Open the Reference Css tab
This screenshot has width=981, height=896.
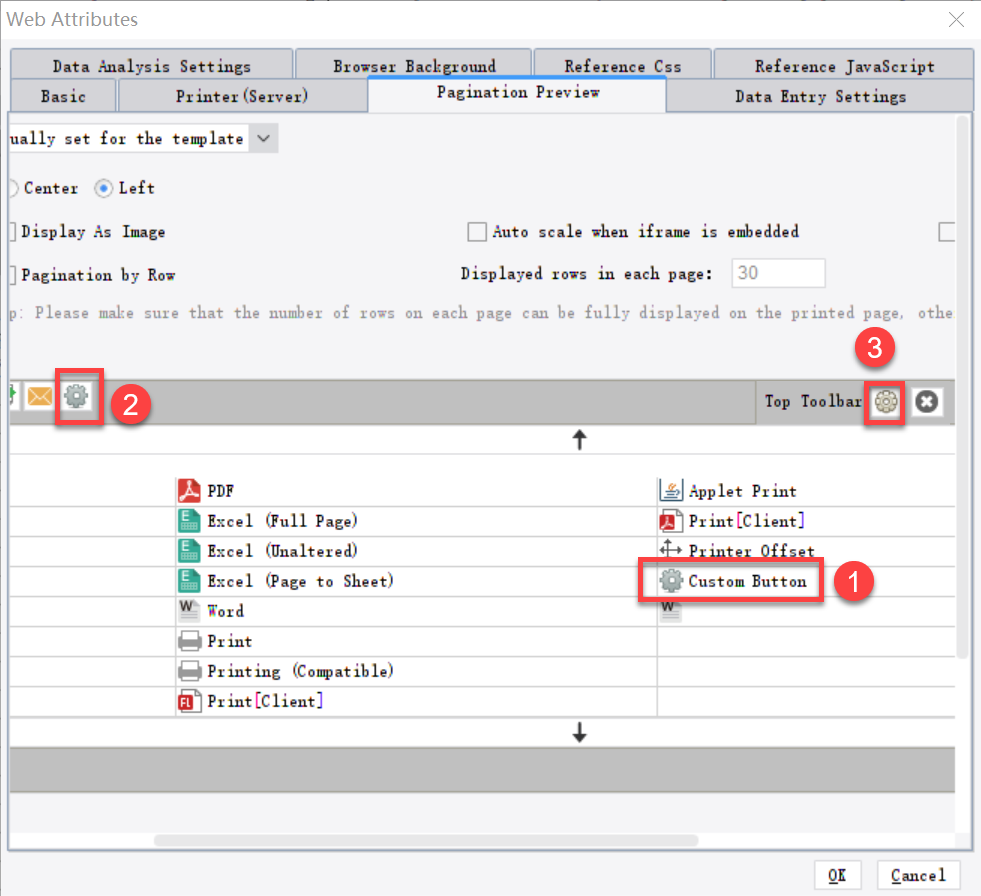(x=622, y=65)
